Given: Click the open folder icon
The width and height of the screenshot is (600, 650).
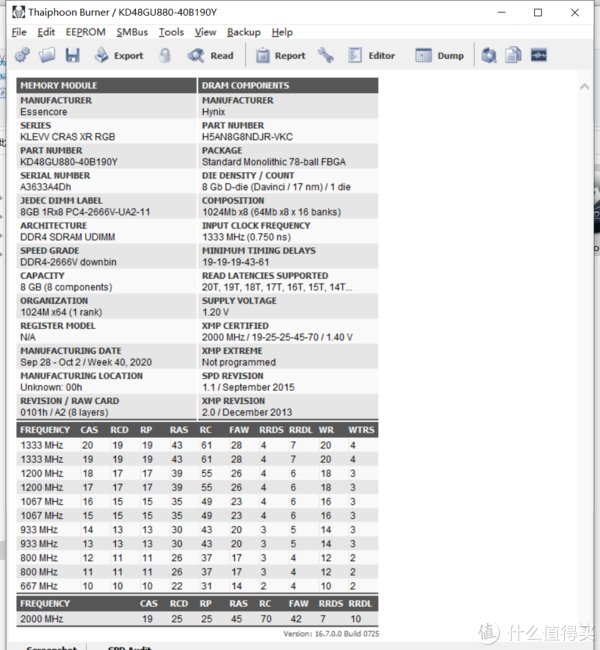Looking at the screenshot, I should (x=44, y=55).
